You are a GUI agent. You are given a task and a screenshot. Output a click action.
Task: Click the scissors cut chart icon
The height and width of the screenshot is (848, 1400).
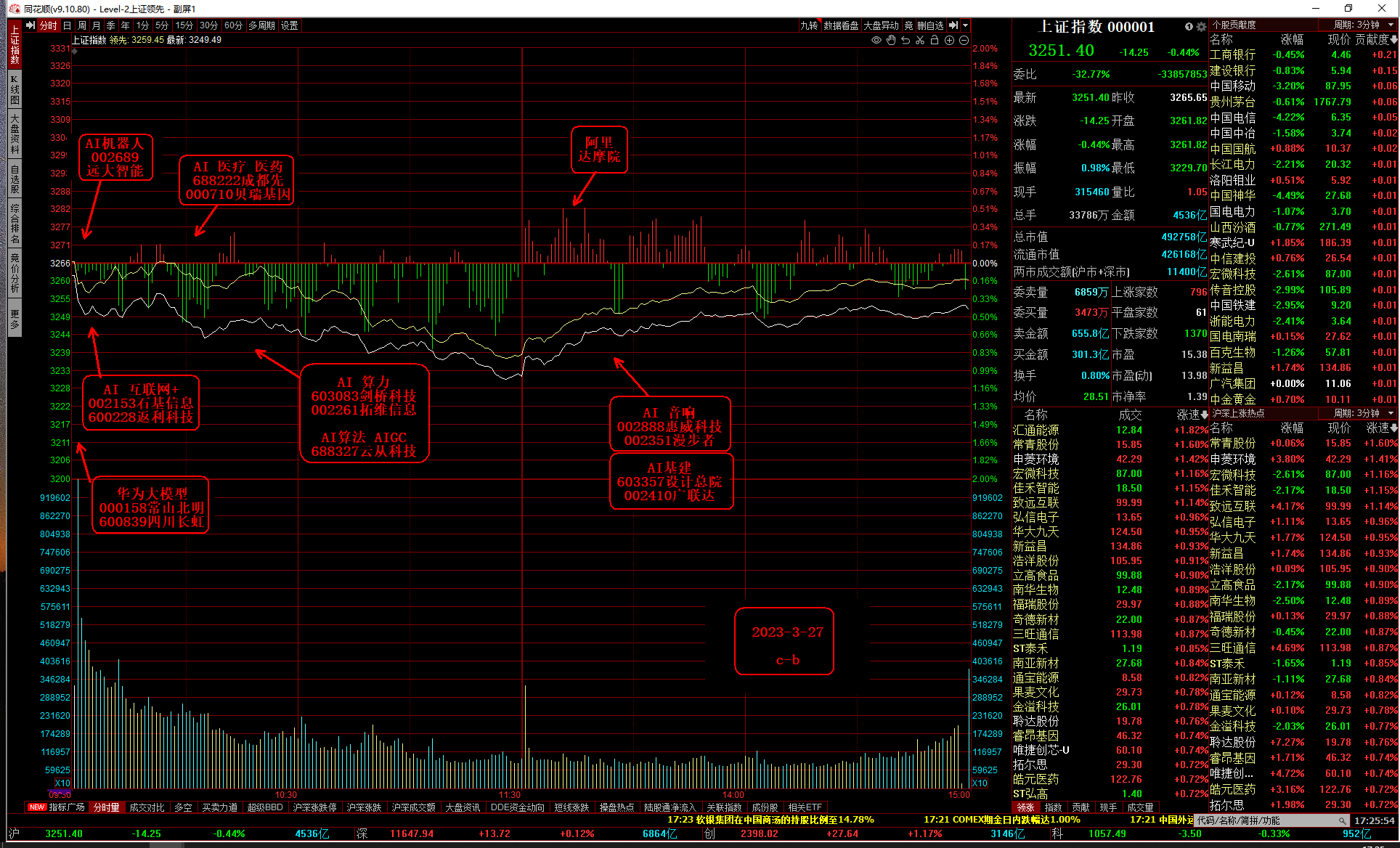pyautogui.click(x=920, y=41)
